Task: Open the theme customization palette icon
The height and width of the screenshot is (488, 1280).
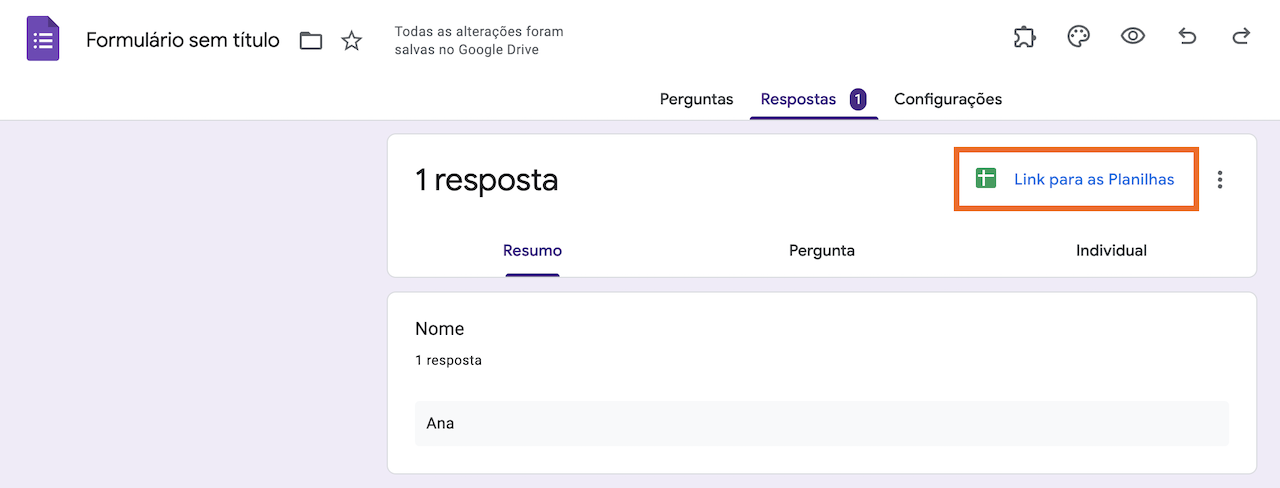Action: click(x=1078, y=38)
